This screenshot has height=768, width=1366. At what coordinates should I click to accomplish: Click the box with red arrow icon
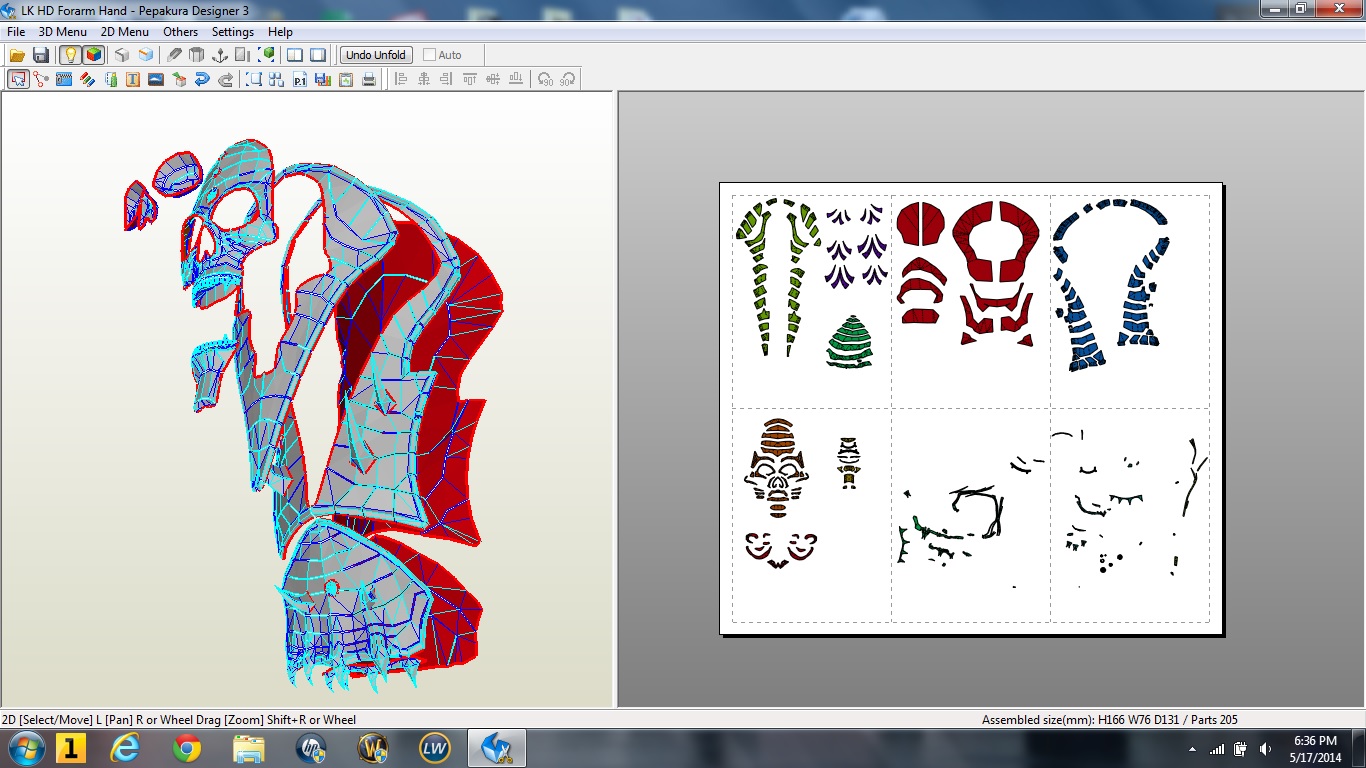[x=179, y=79]
